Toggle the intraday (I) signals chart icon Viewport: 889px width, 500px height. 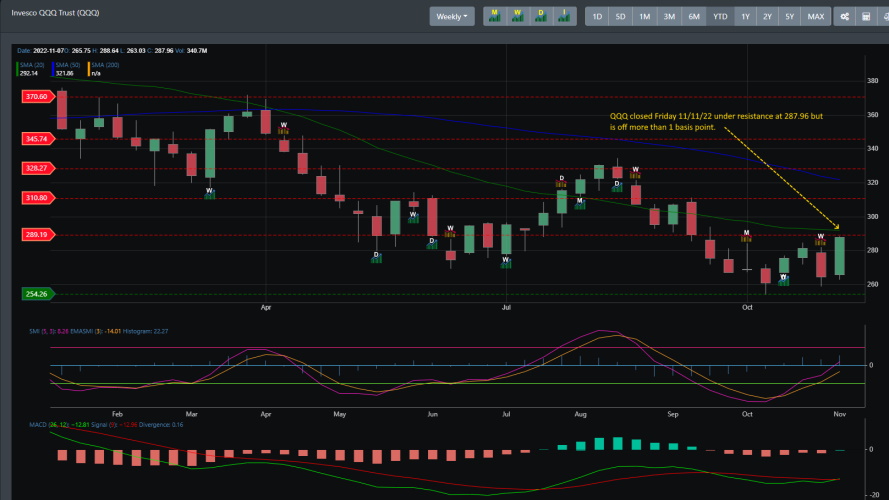(564, 16)
